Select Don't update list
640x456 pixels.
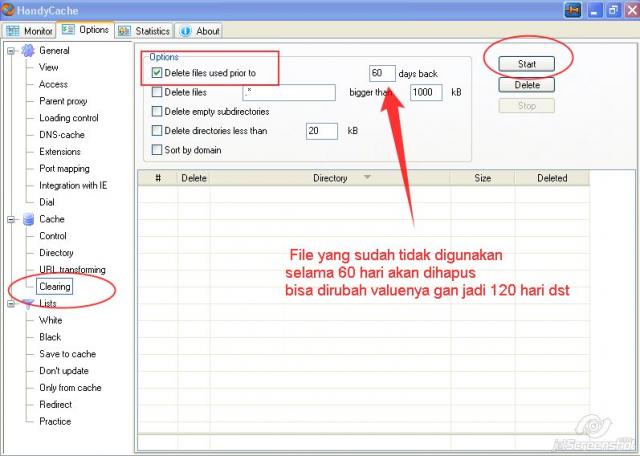tap(64, 371)
